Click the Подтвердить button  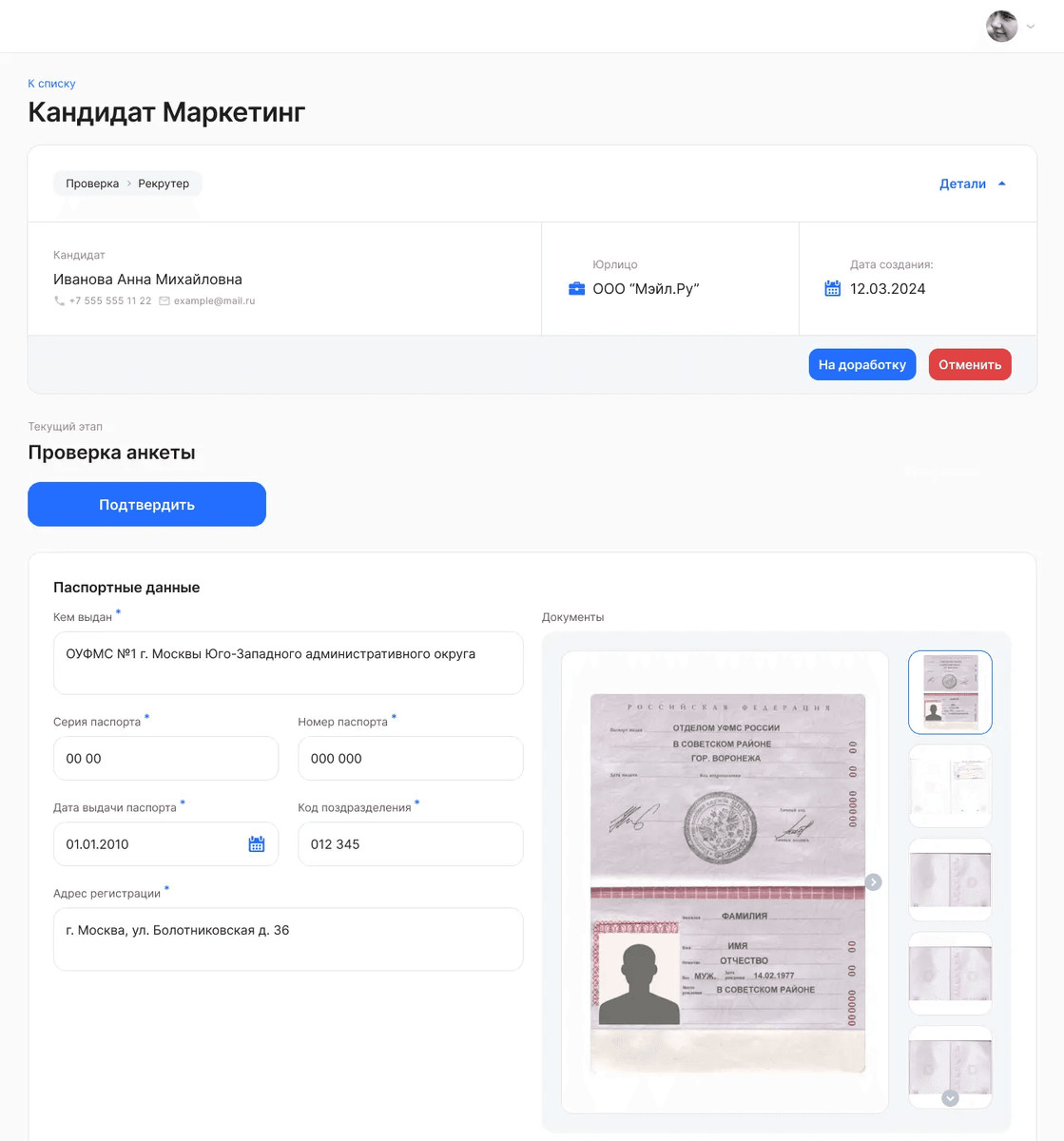pyautogui.click(x=146, y=504)
